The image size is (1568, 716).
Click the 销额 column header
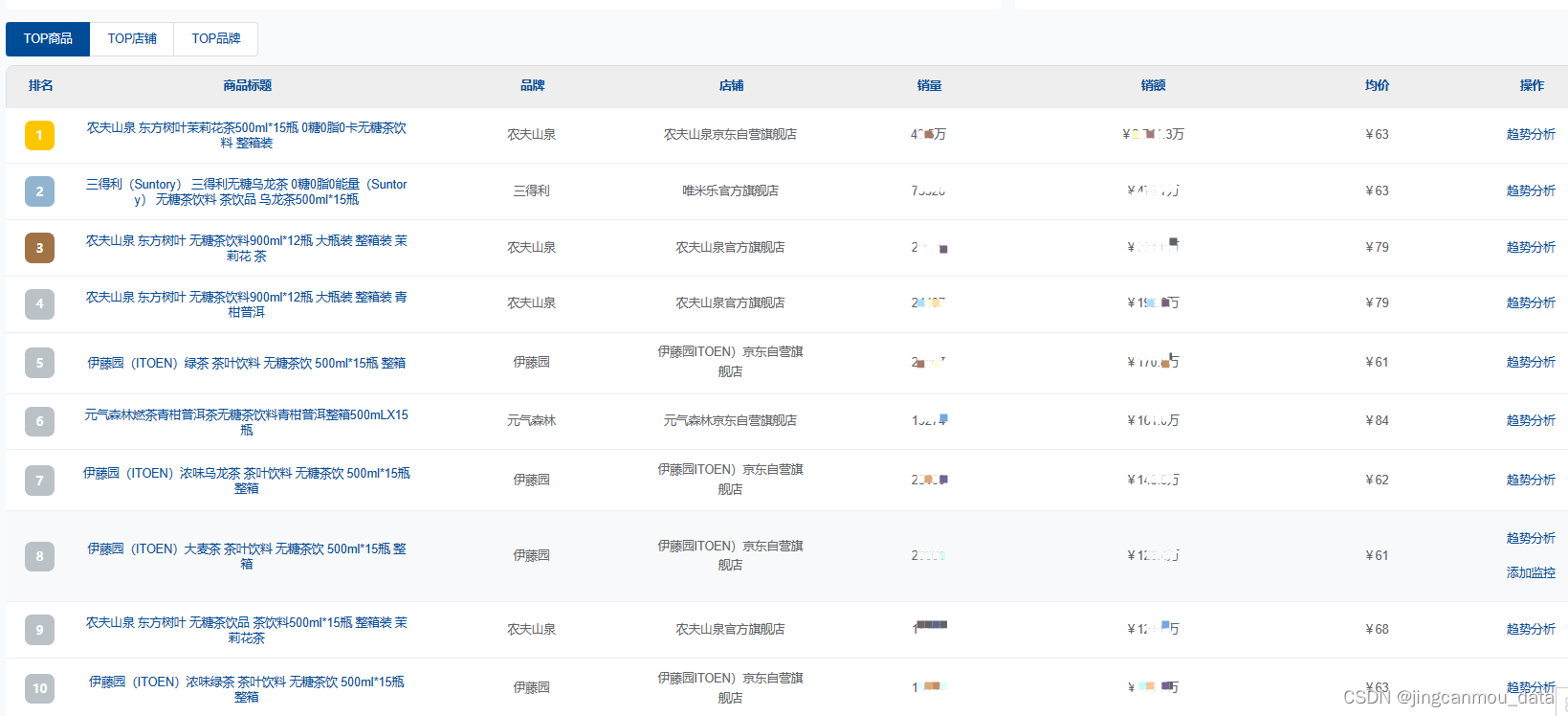[1153, 86]
